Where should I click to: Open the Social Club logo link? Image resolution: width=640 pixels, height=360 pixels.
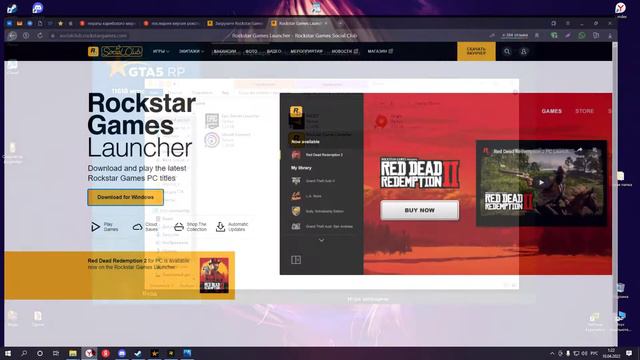tap(122, 51)
